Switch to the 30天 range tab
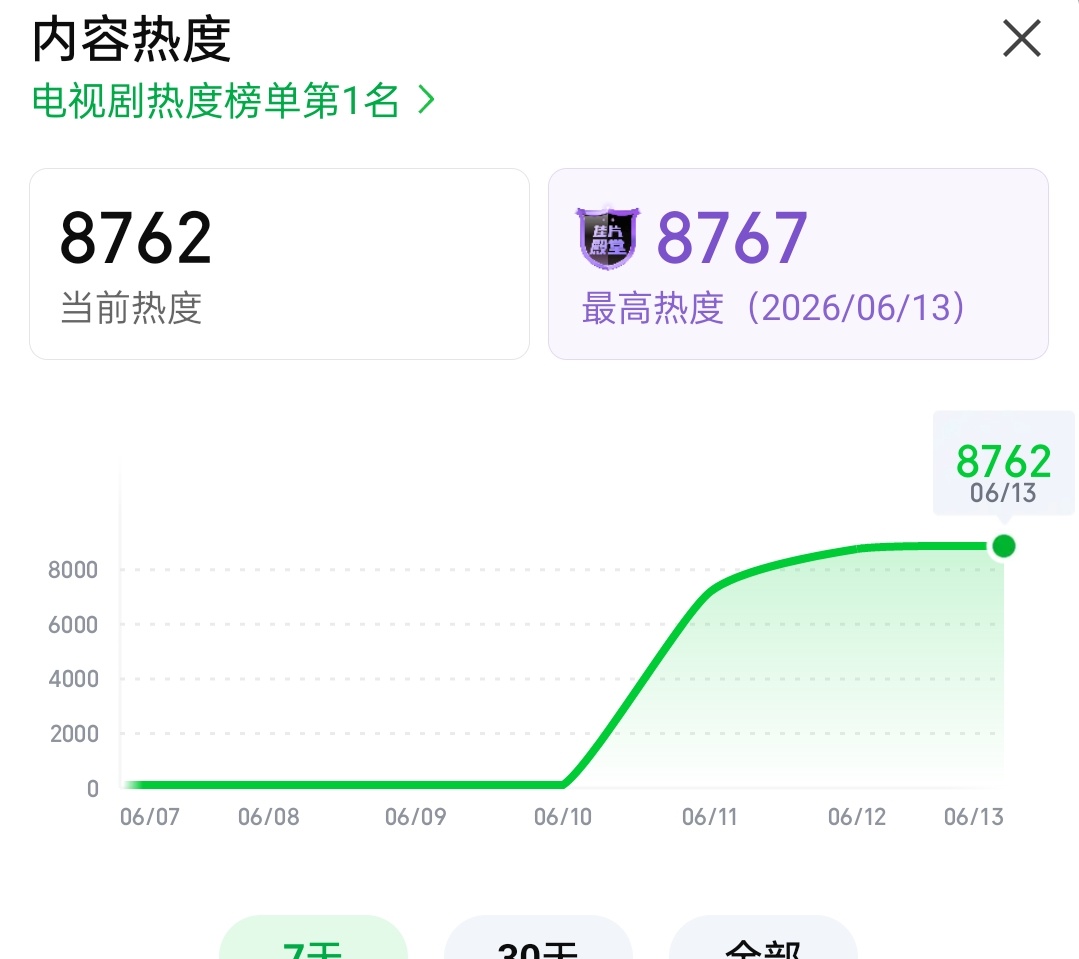 [x=538, y=937]
